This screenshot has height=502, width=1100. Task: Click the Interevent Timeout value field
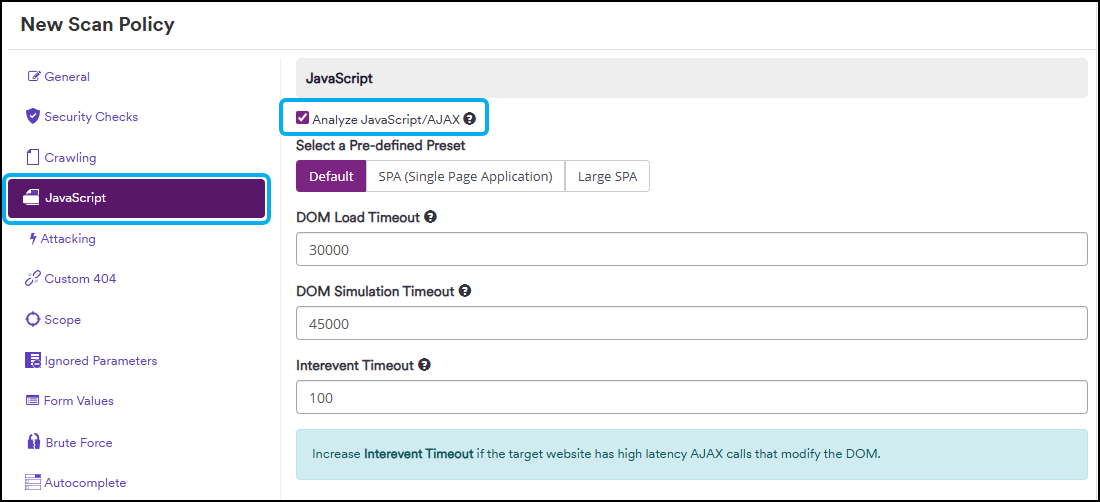(692, 398)
